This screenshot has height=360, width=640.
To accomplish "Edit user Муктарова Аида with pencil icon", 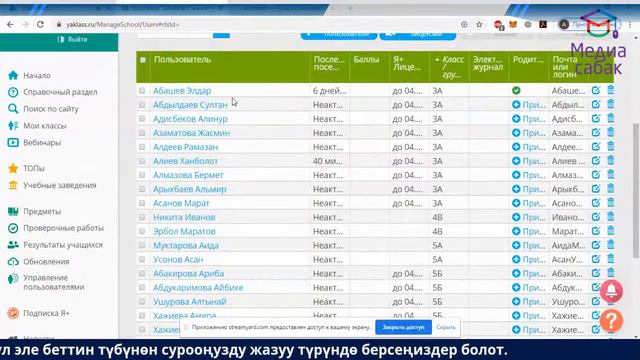I will click(596, 245).
